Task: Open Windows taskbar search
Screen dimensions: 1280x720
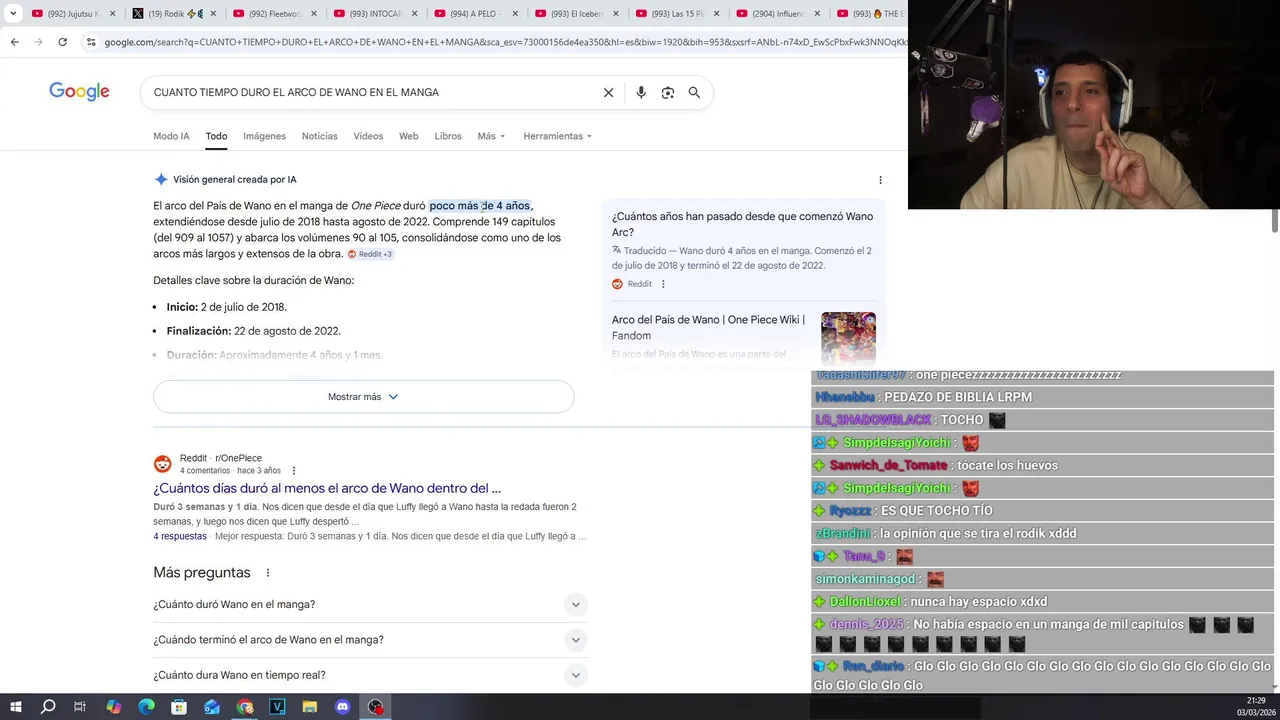Action: tap(47, 707)
